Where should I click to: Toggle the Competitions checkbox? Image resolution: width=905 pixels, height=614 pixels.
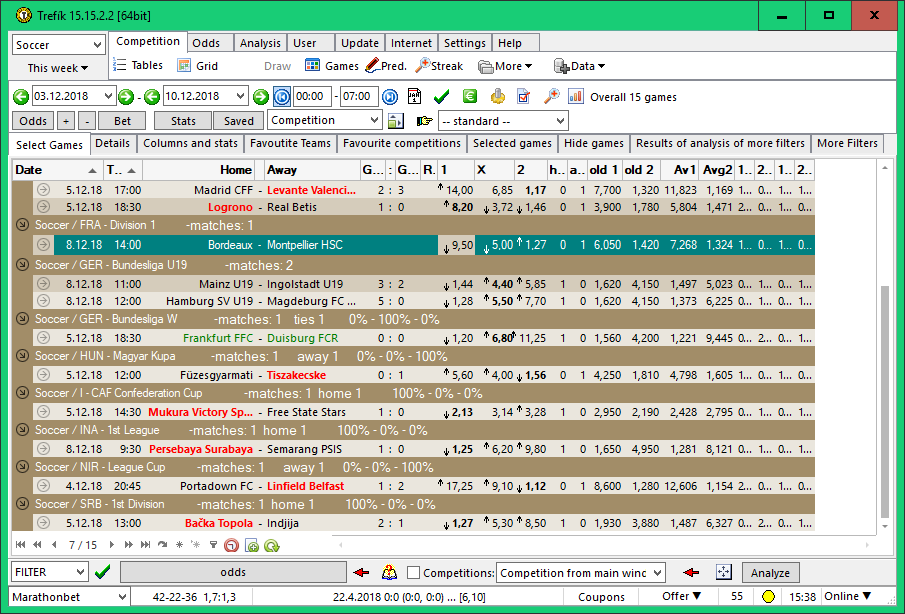point(414,573)
